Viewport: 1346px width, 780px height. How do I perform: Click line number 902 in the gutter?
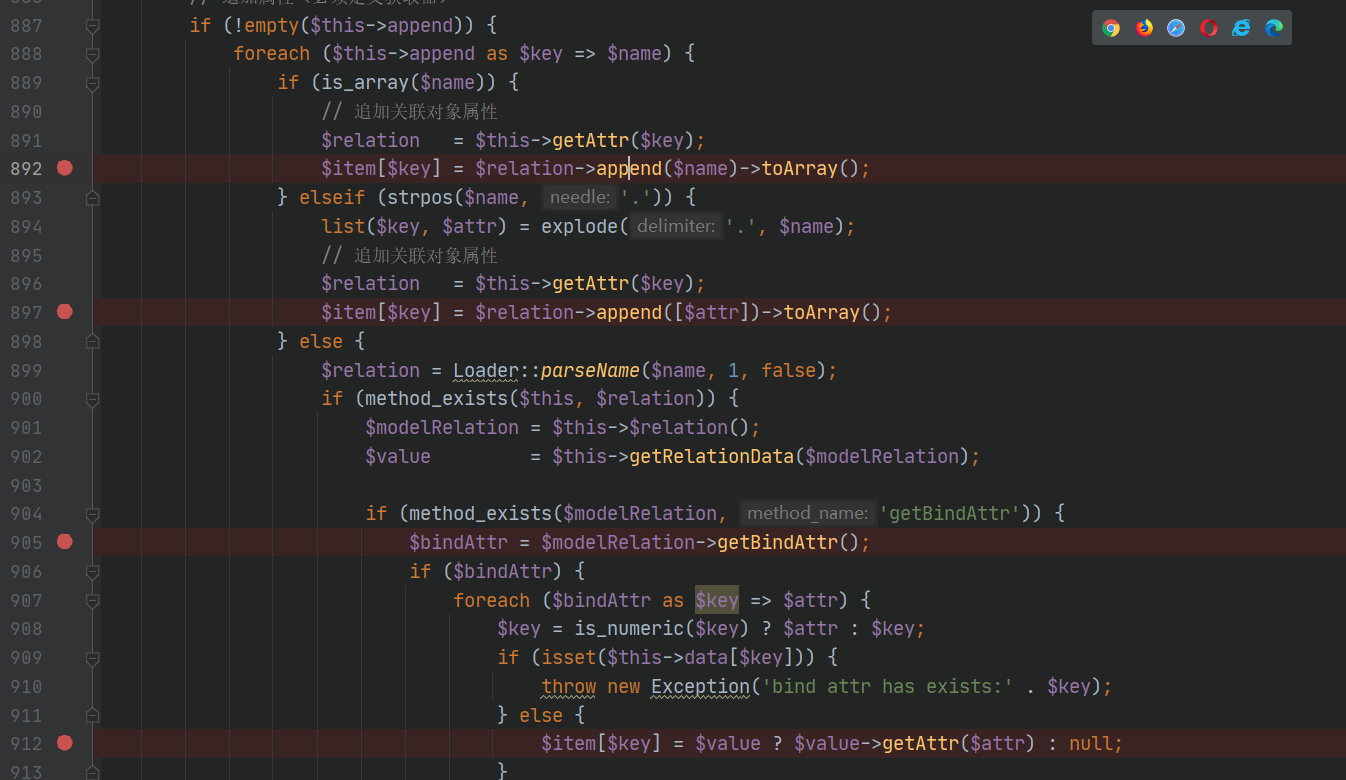click(x=26, y=456)
